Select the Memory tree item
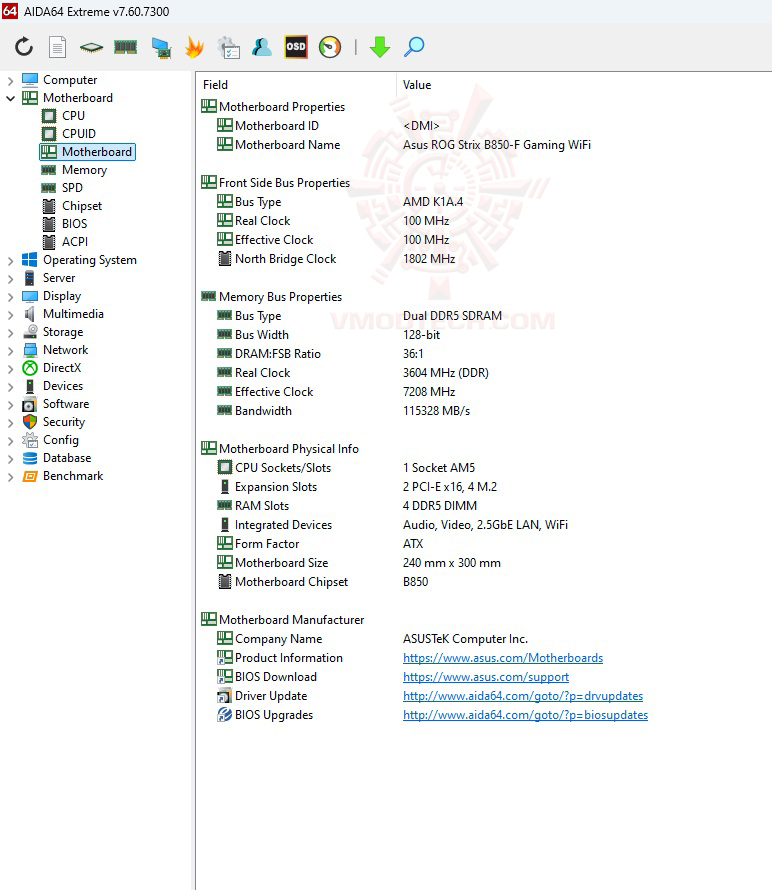 click(84, 170)
